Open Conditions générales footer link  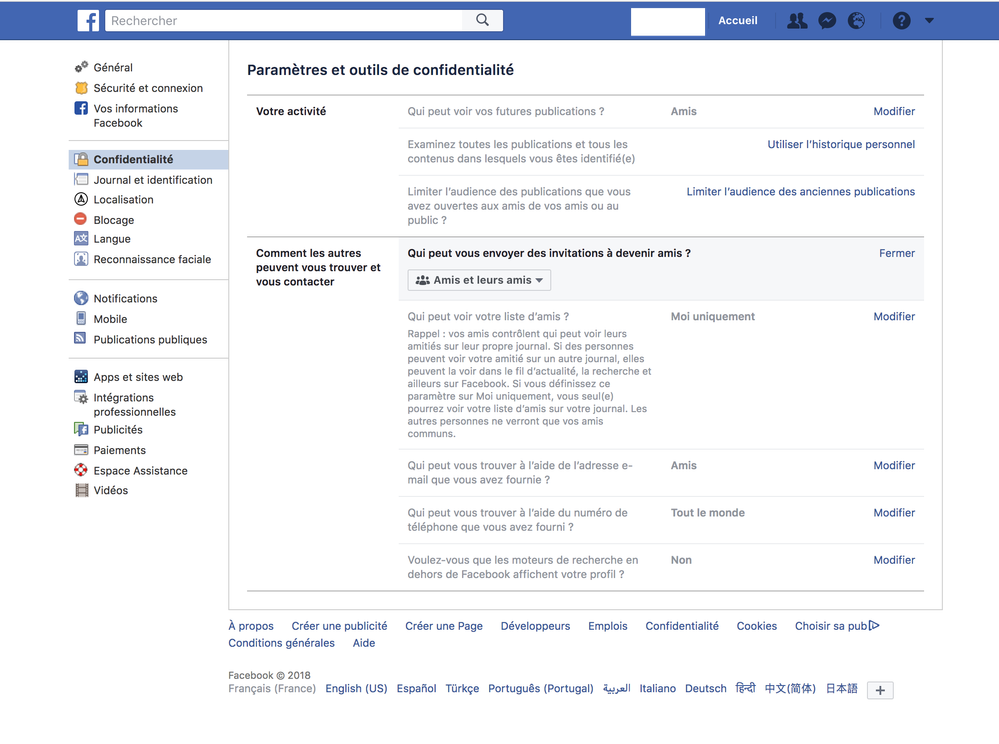[x=281, y=643]
